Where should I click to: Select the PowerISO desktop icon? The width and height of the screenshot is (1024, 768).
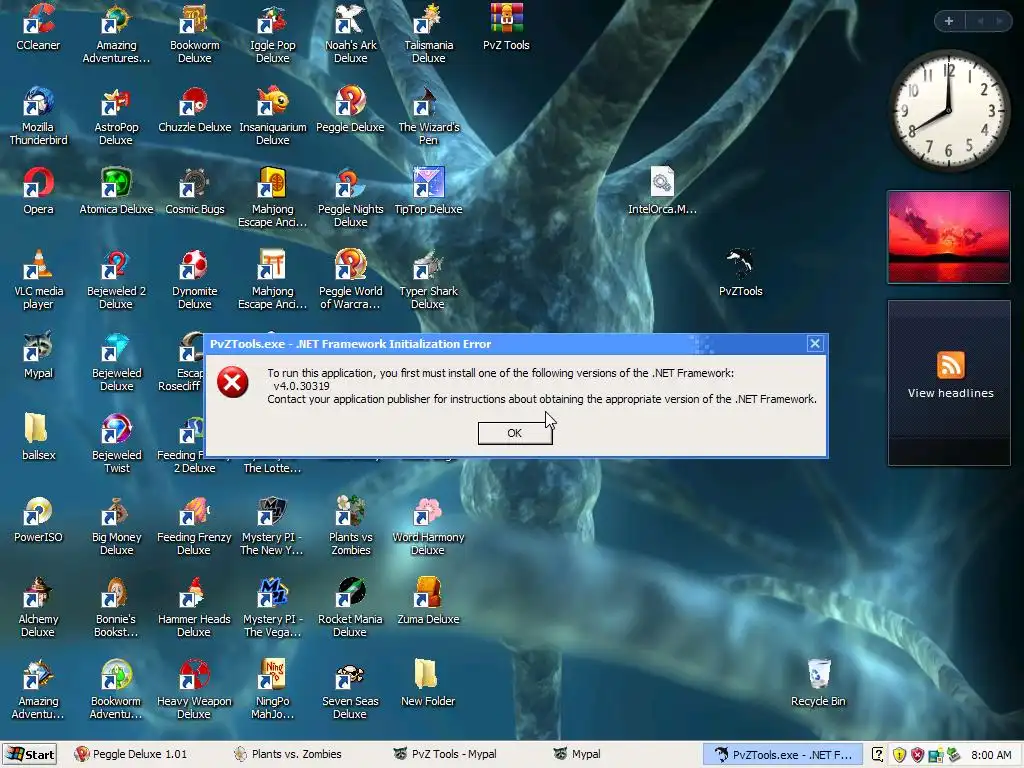click(x=38, y=520)
